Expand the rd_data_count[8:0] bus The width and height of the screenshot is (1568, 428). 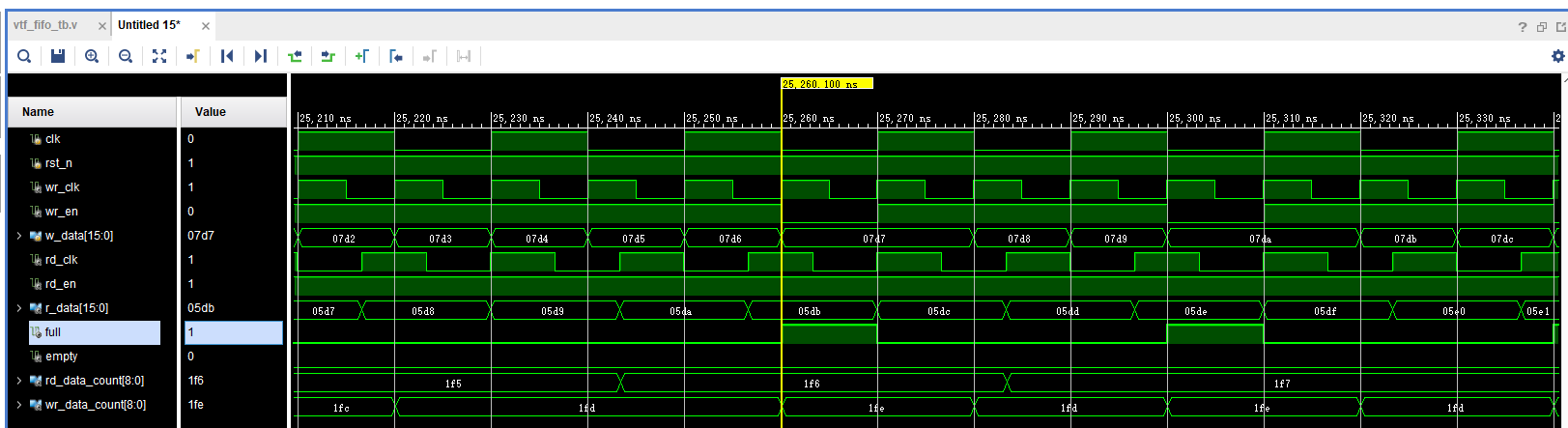pos(19,381)
